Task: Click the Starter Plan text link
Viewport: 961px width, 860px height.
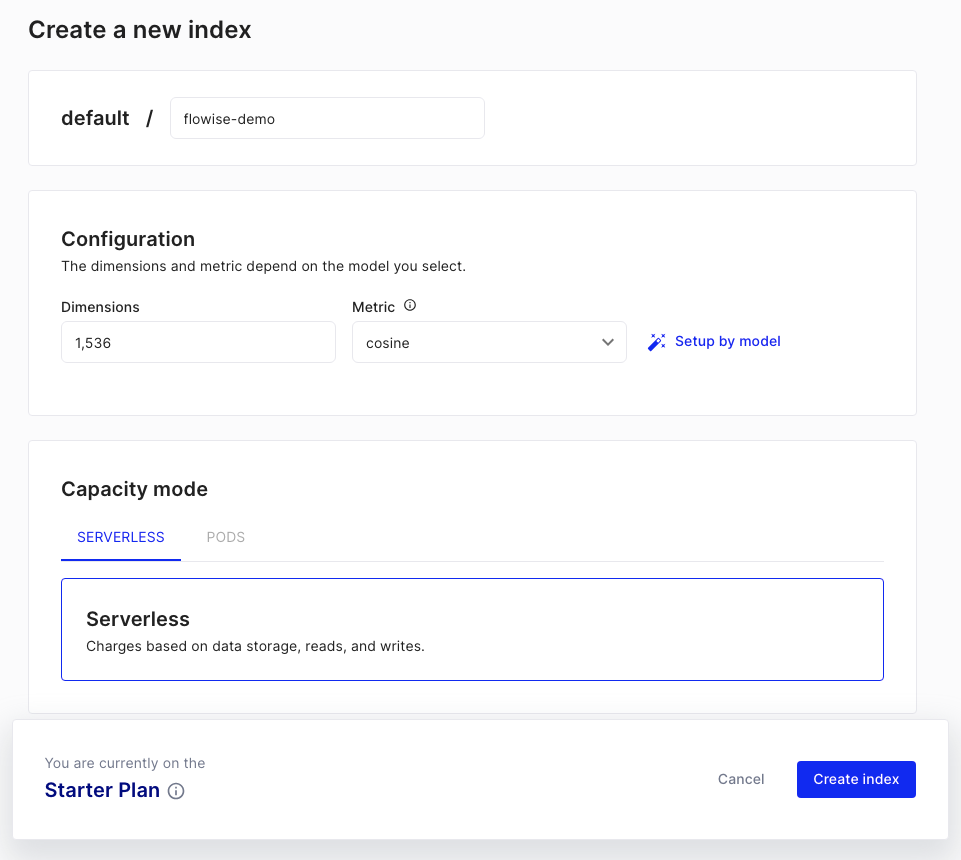Action: pos(102,790)
